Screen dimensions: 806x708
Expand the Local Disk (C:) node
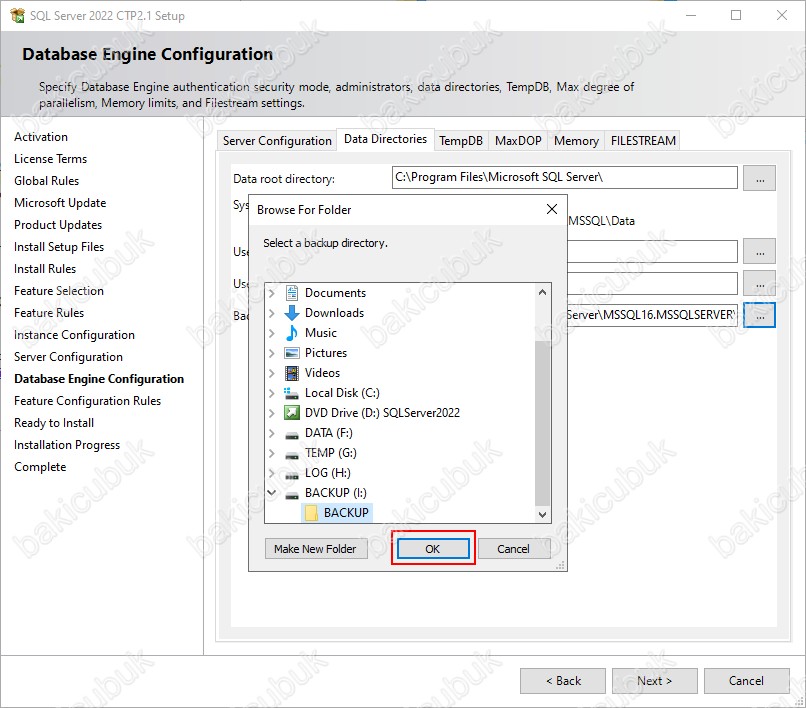[x=272, y=393]
